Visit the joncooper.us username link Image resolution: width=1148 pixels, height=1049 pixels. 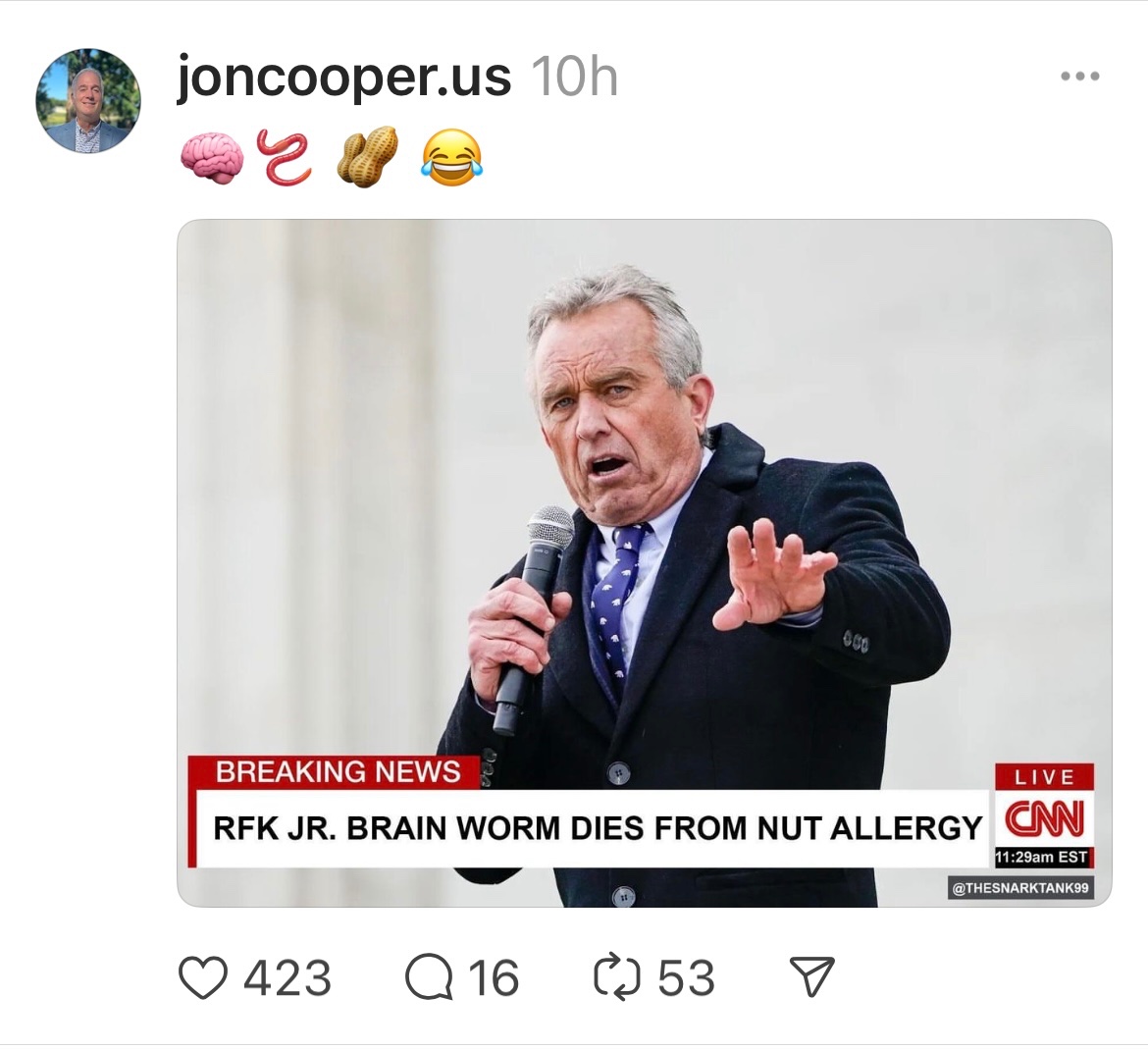[x=344, y=77]
